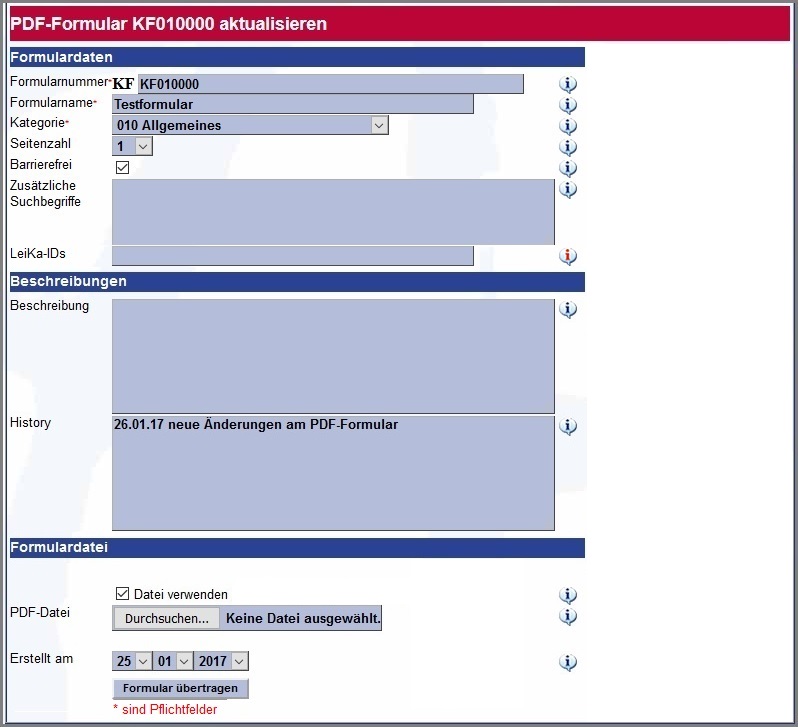
Task: Open year dropdown showing 2017
Action: [x=221, y=661]
